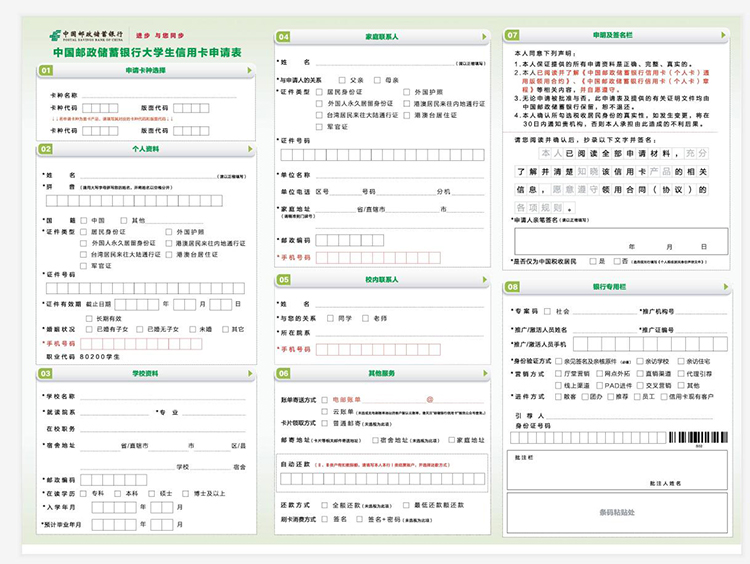Click the 家庭联系人 邮政编码 boxes
The width and height of the screenshot is (750, 564).
click(x=350, y=240)
